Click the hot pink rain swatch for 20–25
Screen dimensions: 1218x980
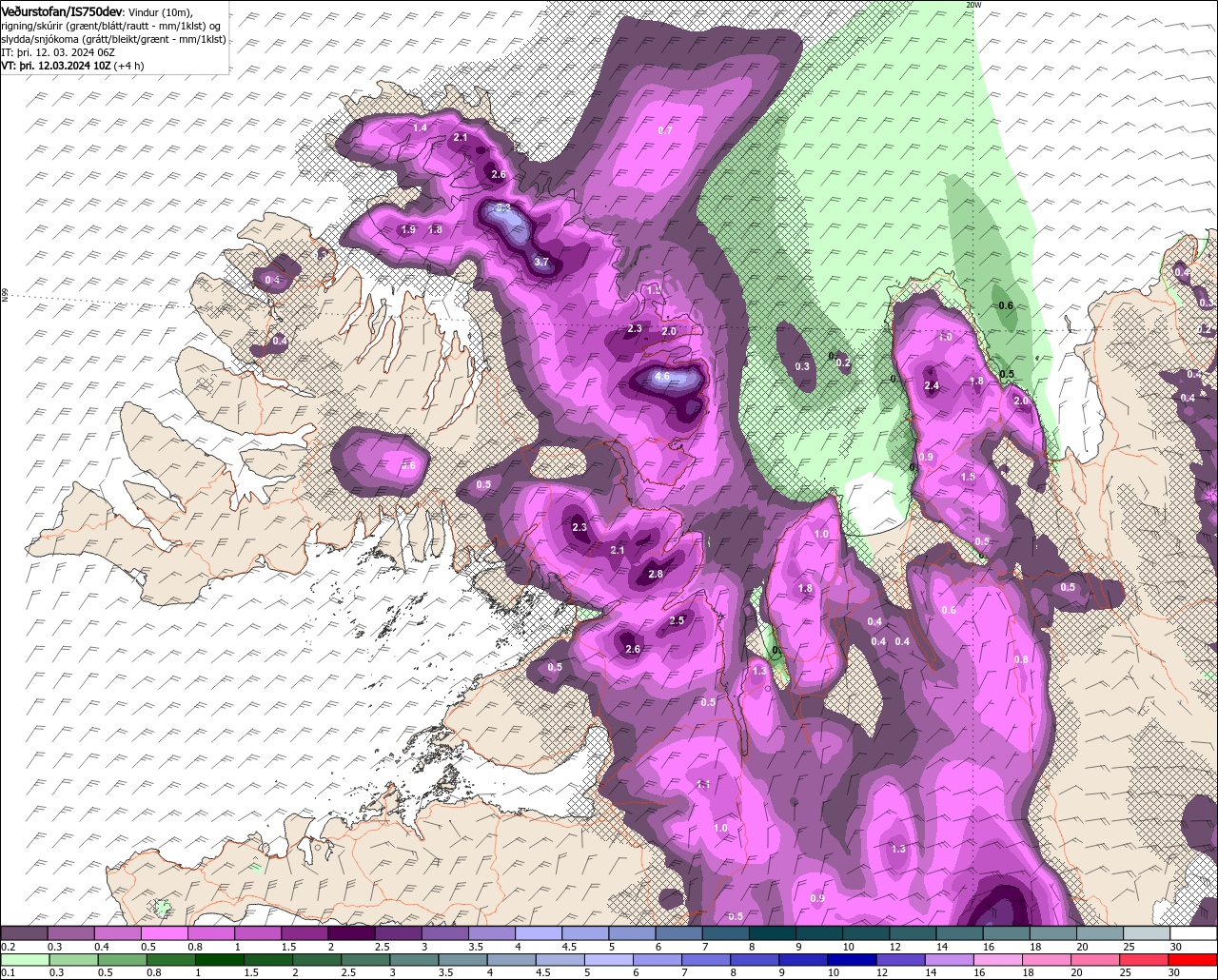click(x=1098, y=959)
